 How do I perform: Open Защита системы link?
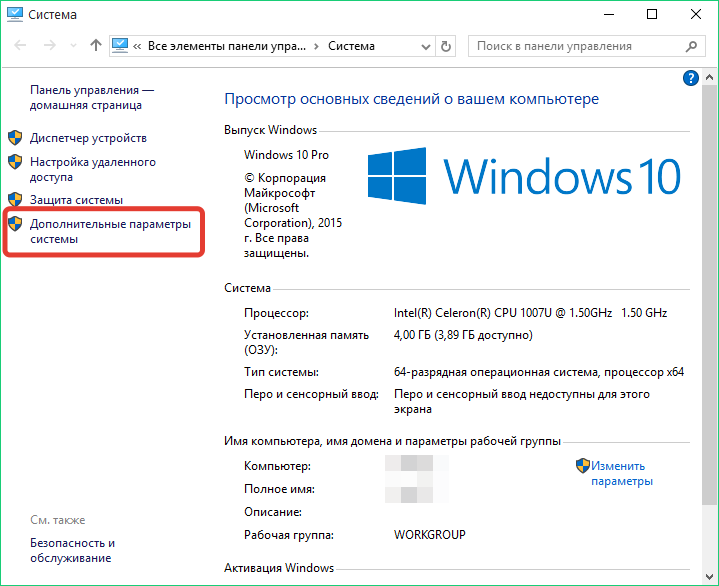click(77, 200)
